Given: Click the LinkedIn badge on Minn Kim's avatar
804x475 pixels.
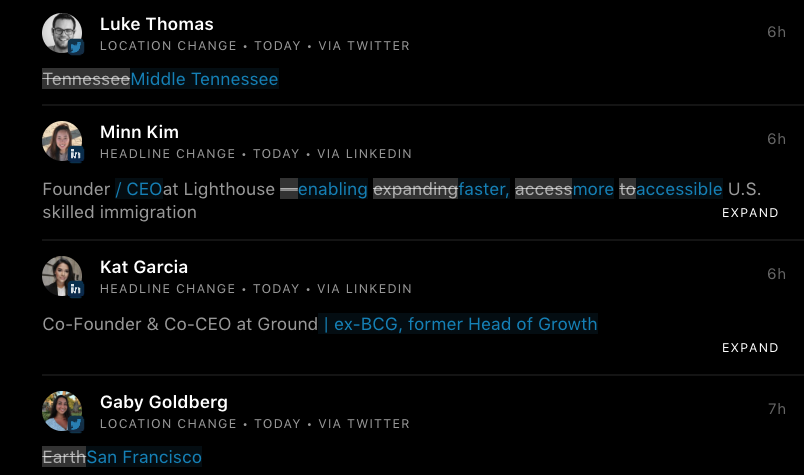Looking at the screenshot, I should point(76,155).
